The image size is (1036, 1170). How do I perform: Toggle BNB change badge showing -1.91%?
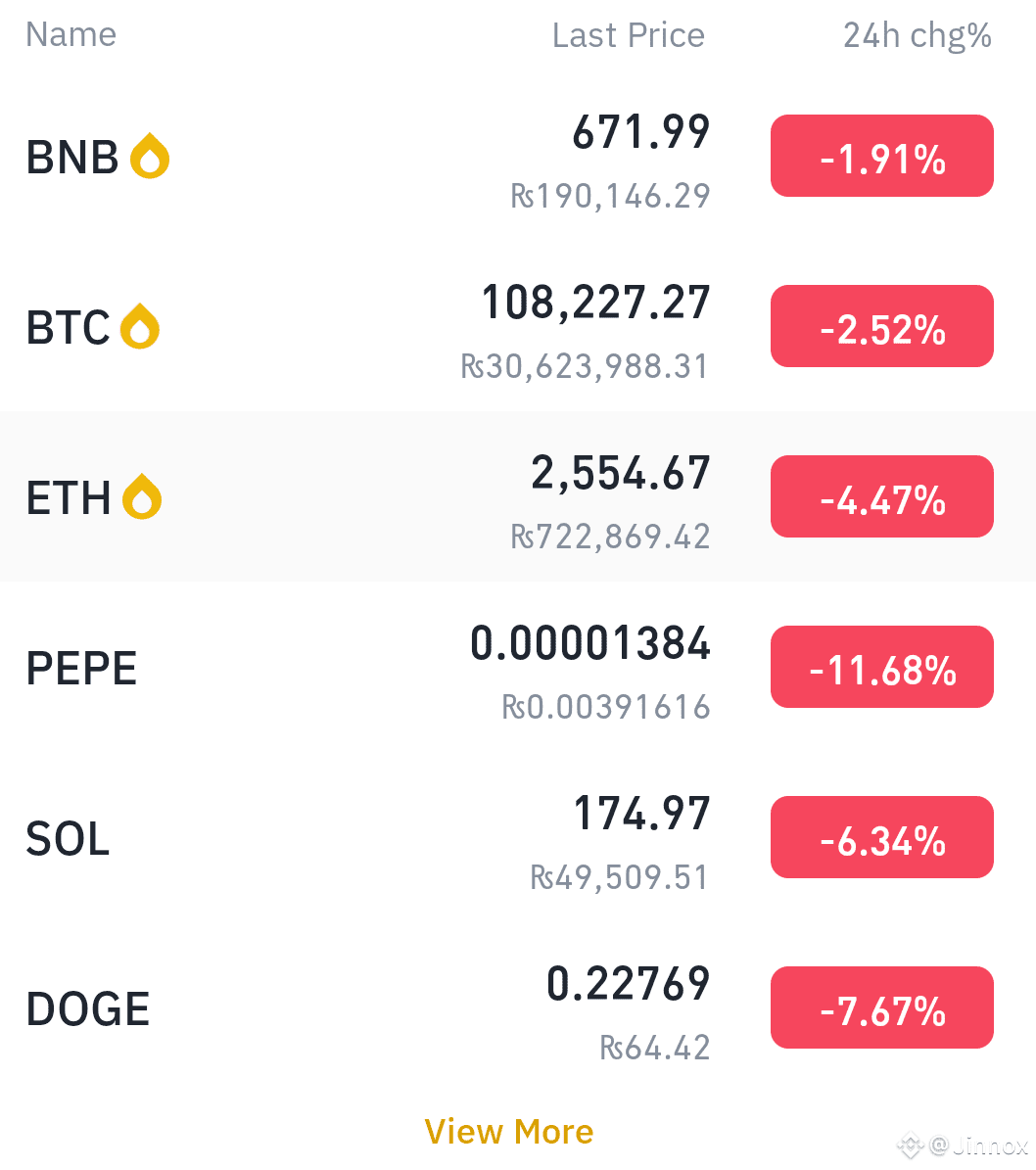pyautogui.click(x=881, y=156)
